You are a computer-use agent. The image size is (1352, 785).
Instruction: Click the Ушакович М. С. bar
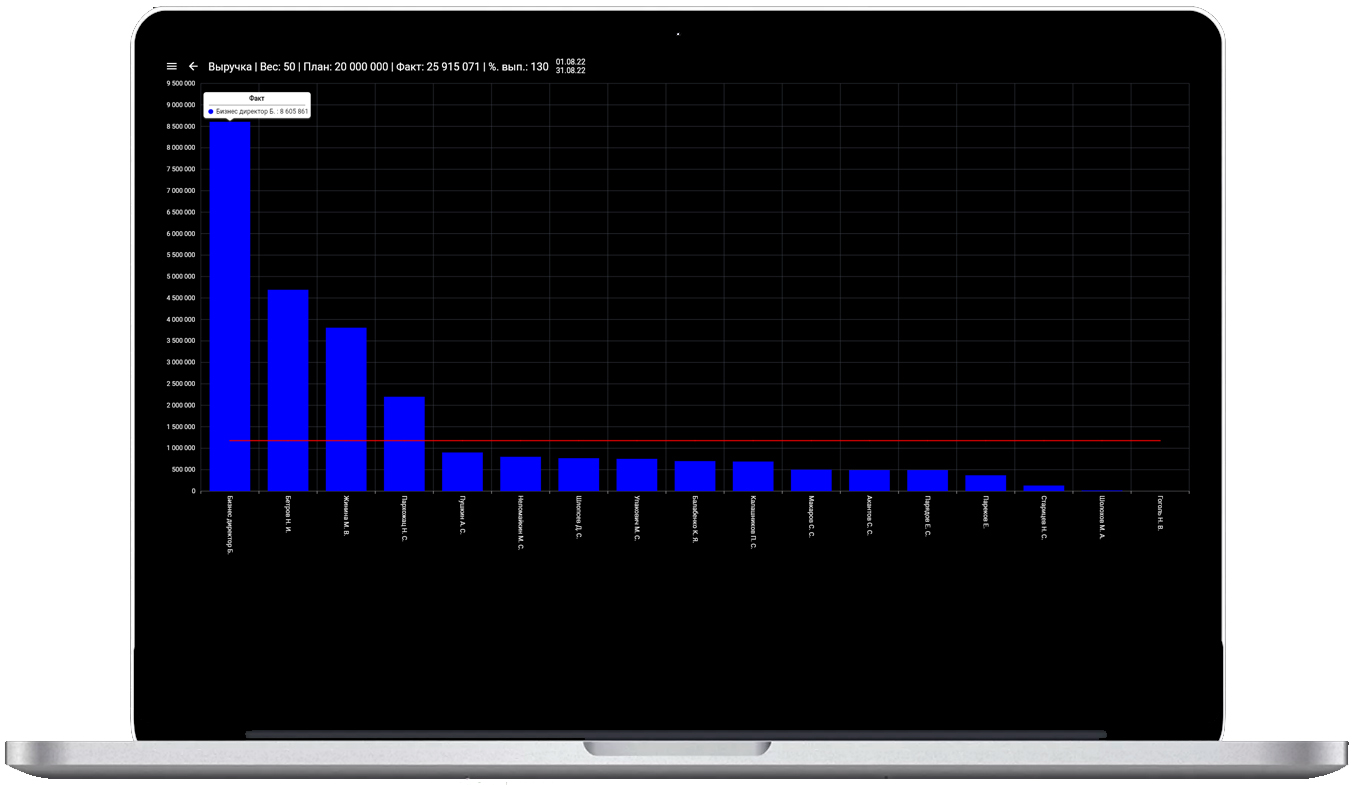pos(636,475)
